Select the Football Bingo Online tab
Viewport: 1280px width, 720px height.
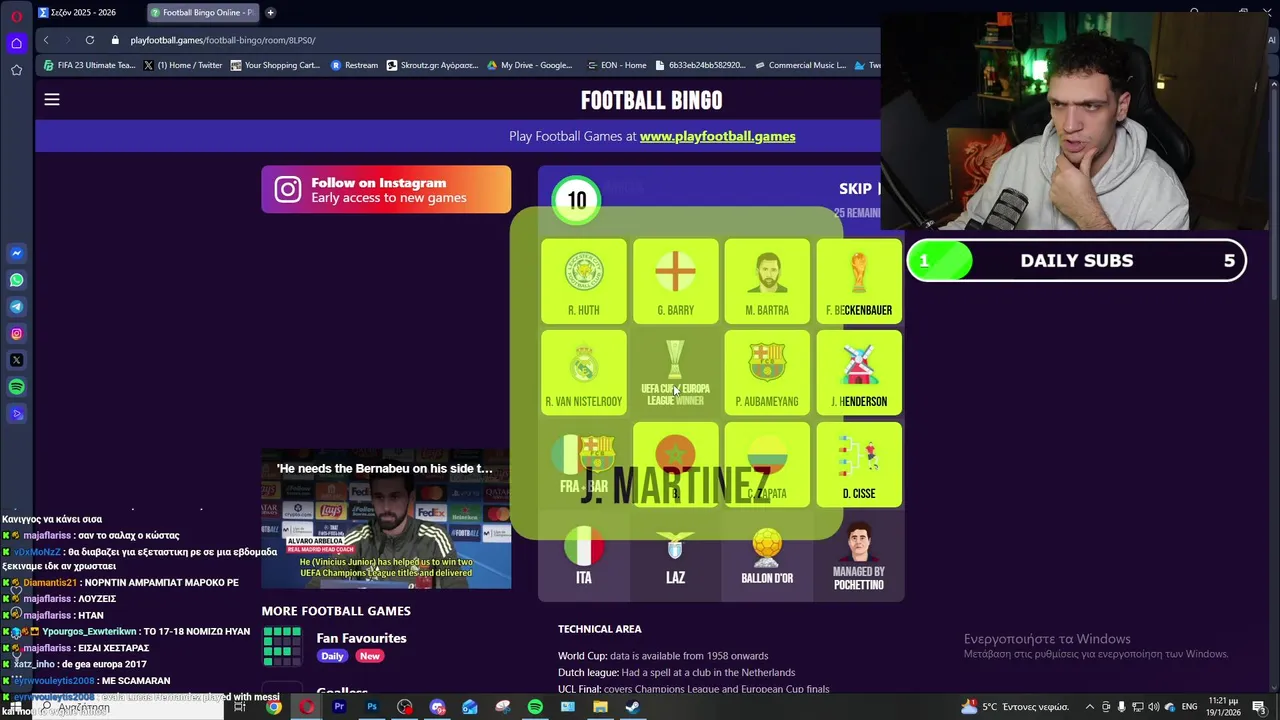(202, 13)
